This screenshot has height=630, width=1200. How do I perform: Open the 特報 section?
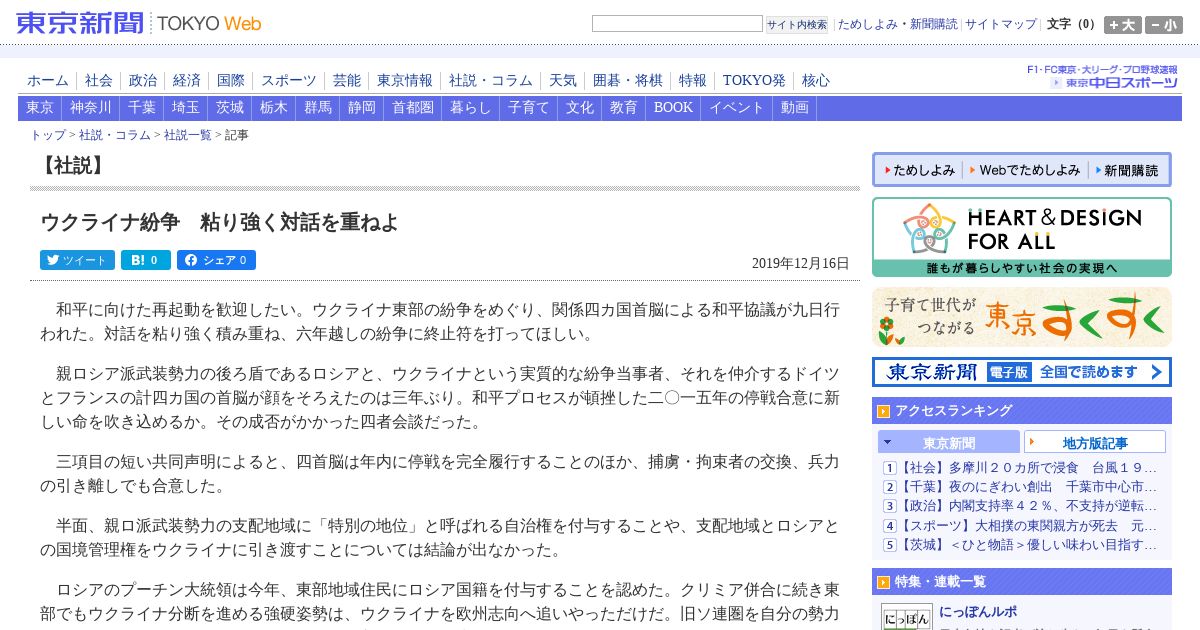tap(693, 80)
